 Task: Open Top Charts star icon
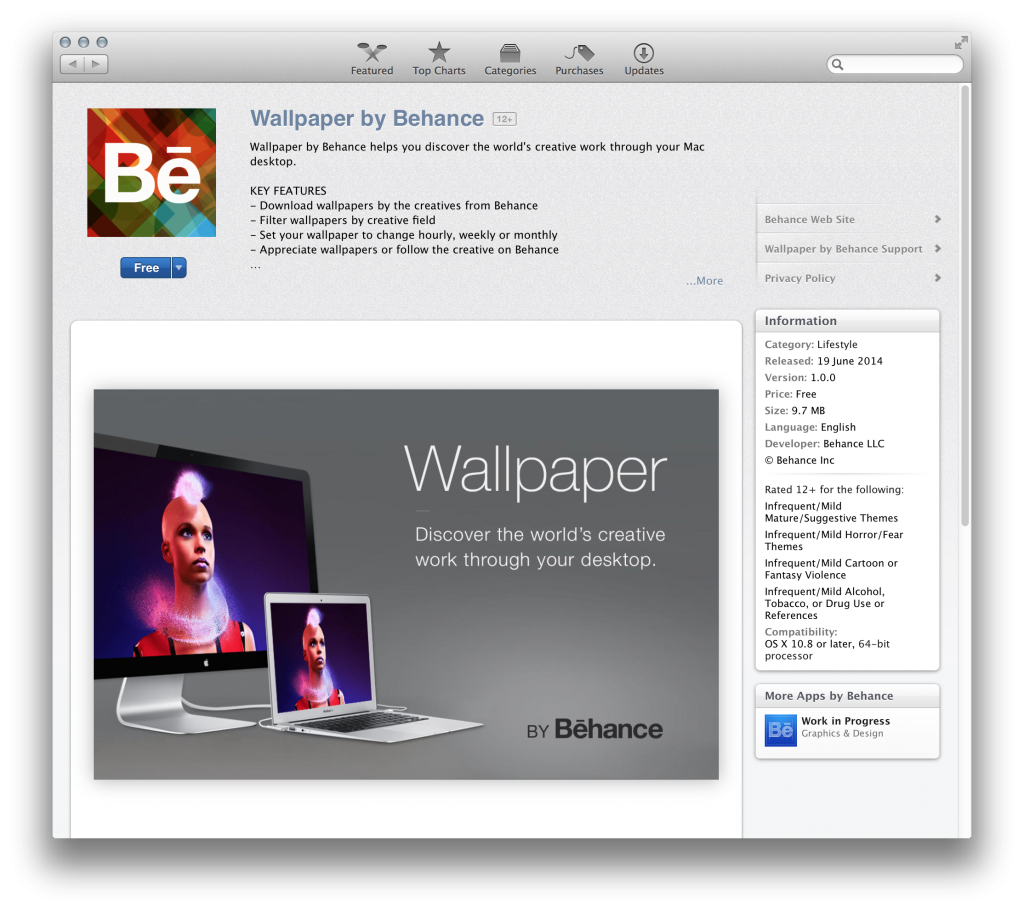(x=439, y=53)
